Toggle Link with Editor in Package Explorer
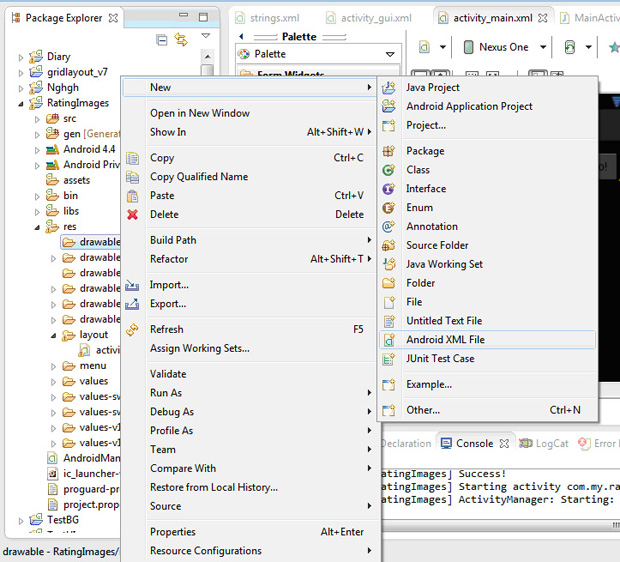The height and width of the screenshot is (562, 620). point(181,40)
